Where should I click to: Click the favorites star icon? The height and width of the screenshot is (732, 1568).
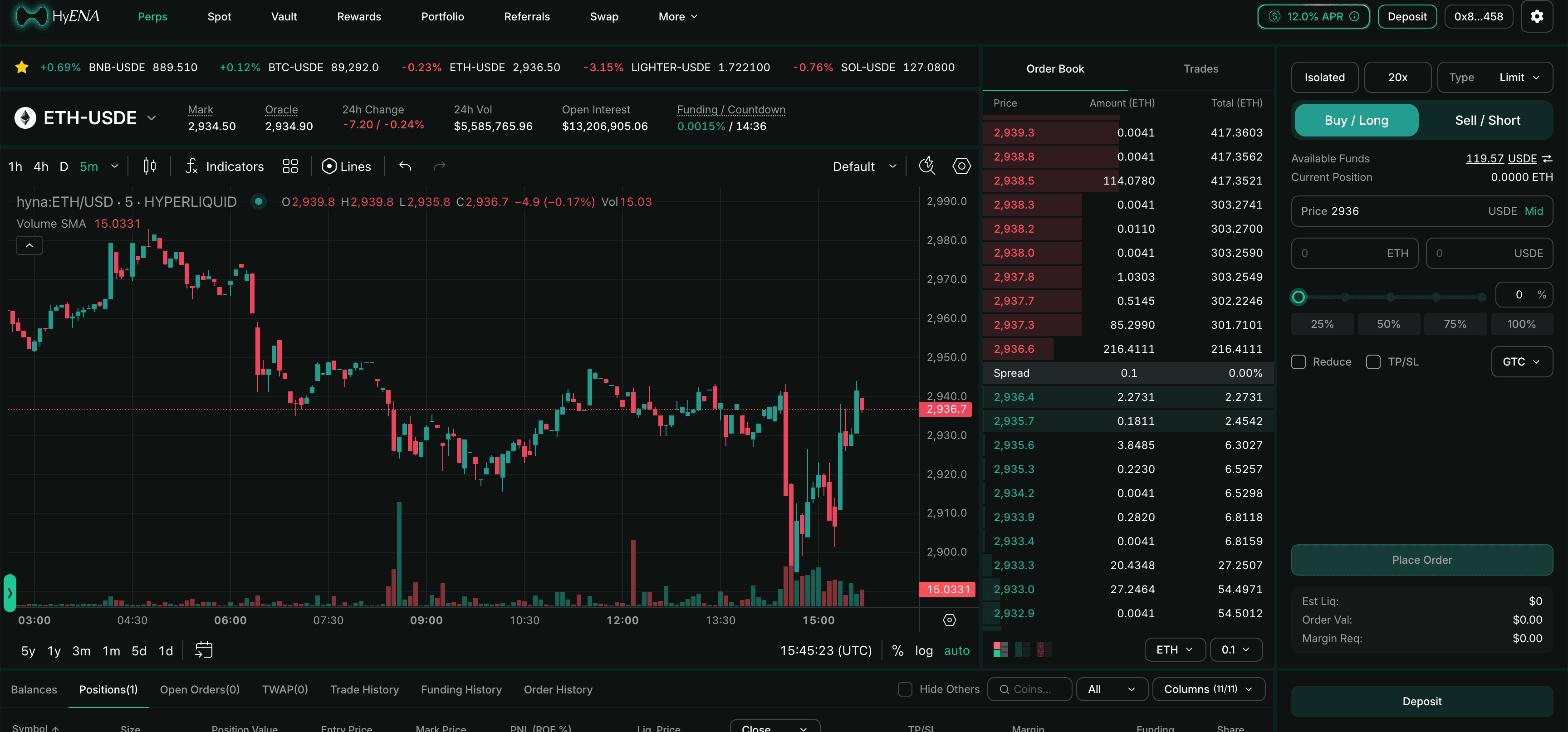click(x=22, y=68)
